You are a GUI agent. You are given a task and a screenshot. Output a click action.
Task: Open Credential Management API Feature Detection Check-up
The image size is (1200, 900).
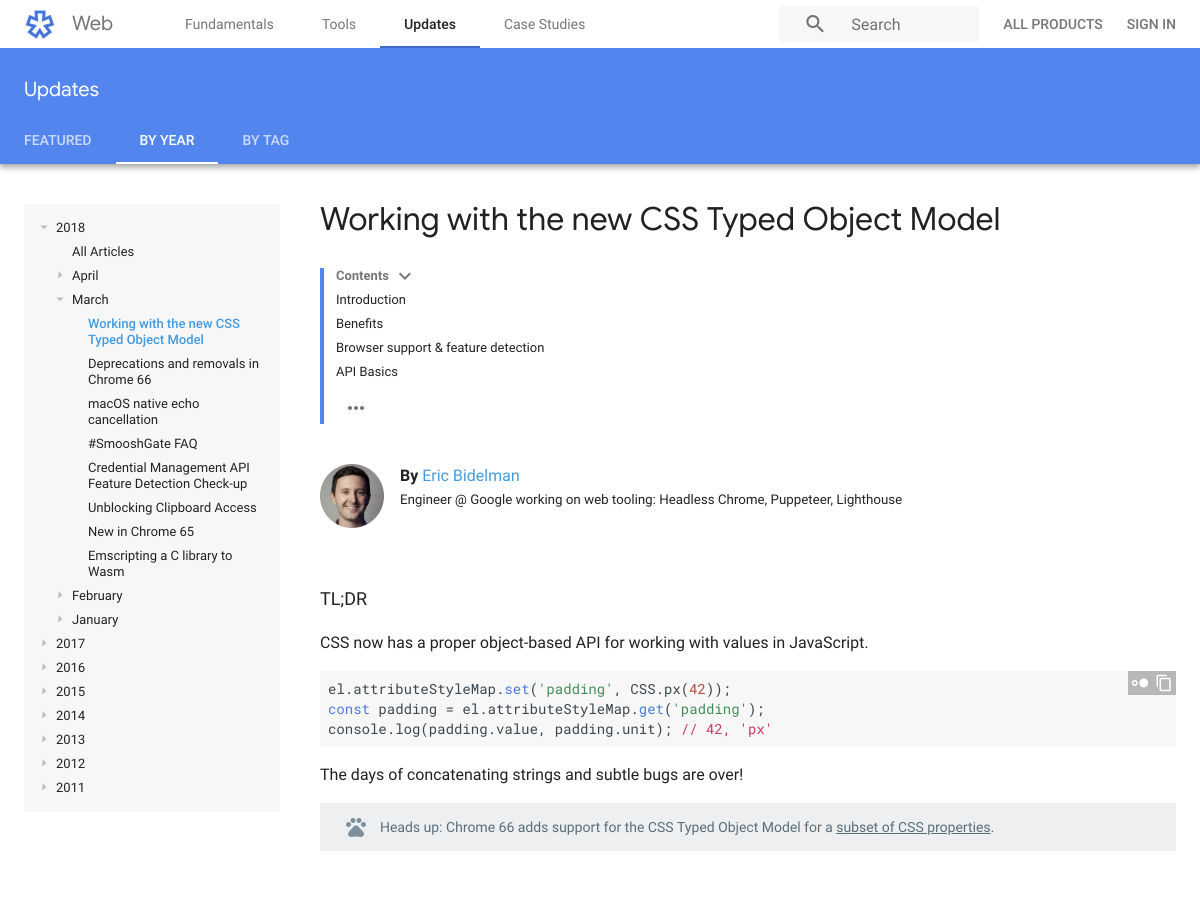[169, 475]
